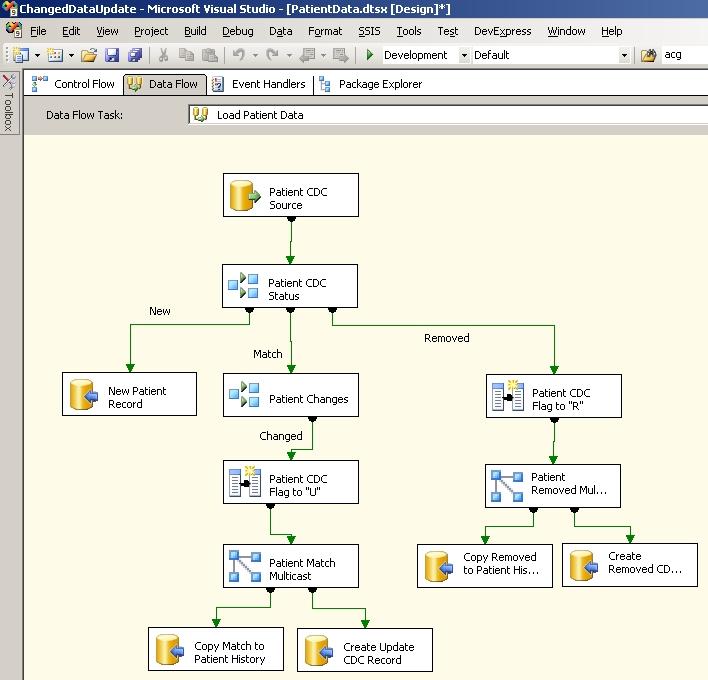Open the SSIS menu
Screen dimensions: 708x680
[x=369, y=31]
